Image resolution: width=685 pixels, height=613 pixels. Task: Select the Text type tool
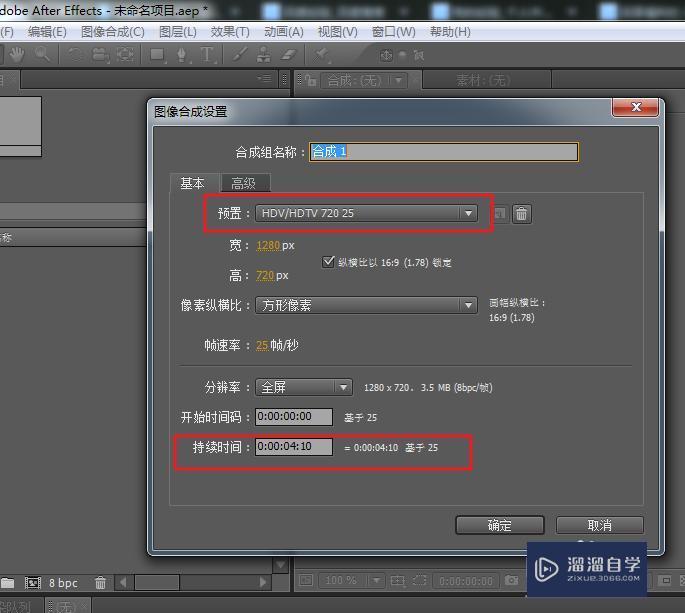pos(208,55)
